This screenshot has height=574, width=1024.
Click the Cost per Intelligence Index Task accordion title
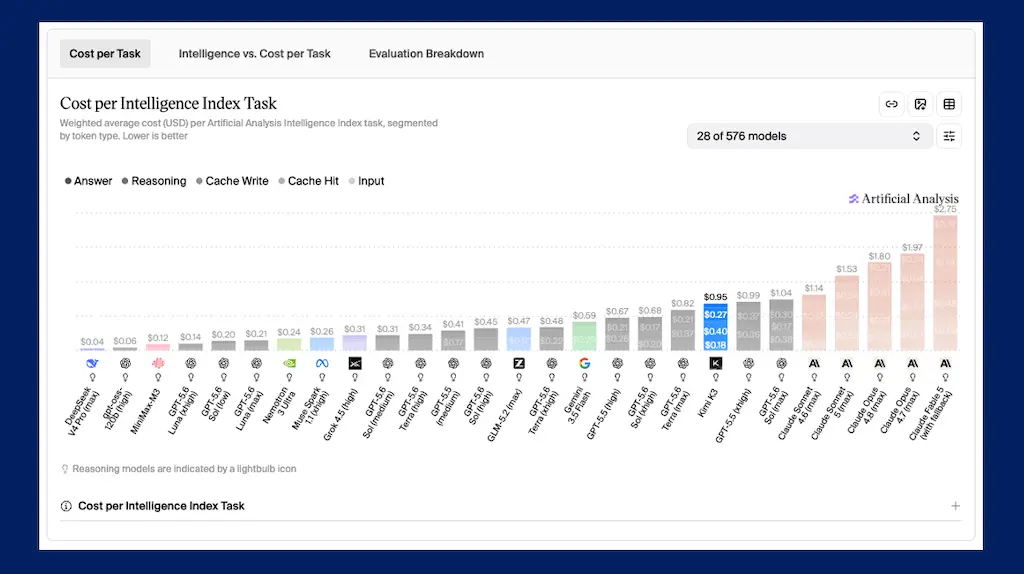pyautogui.click(x=161, y=506)
